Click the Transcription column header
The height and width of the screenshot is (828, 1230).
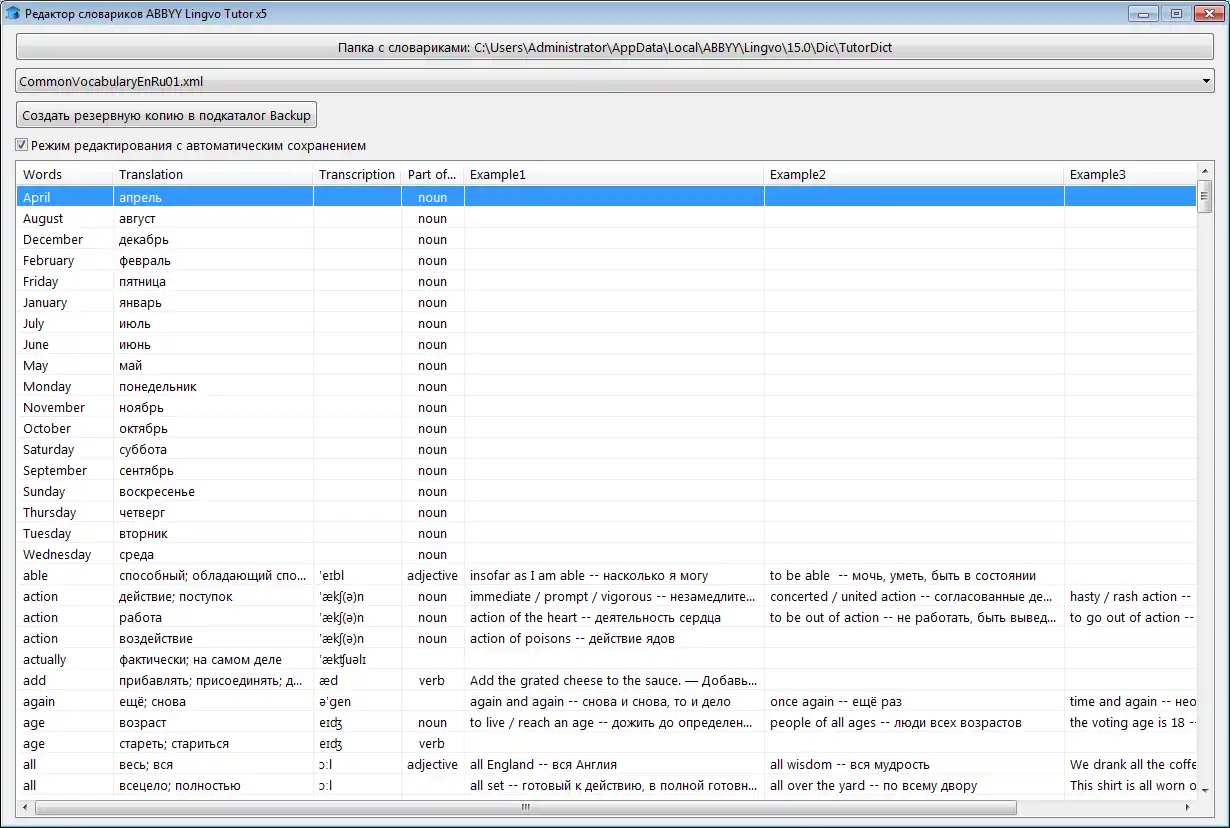coord(357,174)
